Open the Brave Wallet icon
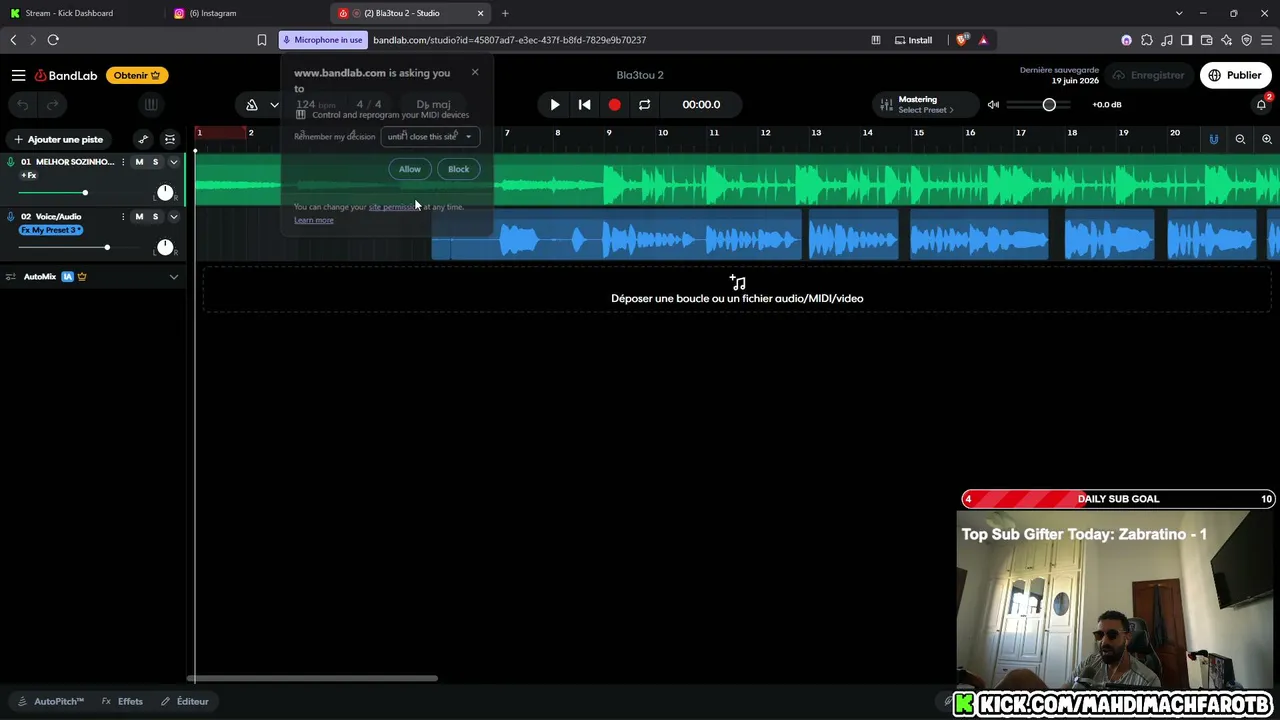 (x=1207, y=40)
